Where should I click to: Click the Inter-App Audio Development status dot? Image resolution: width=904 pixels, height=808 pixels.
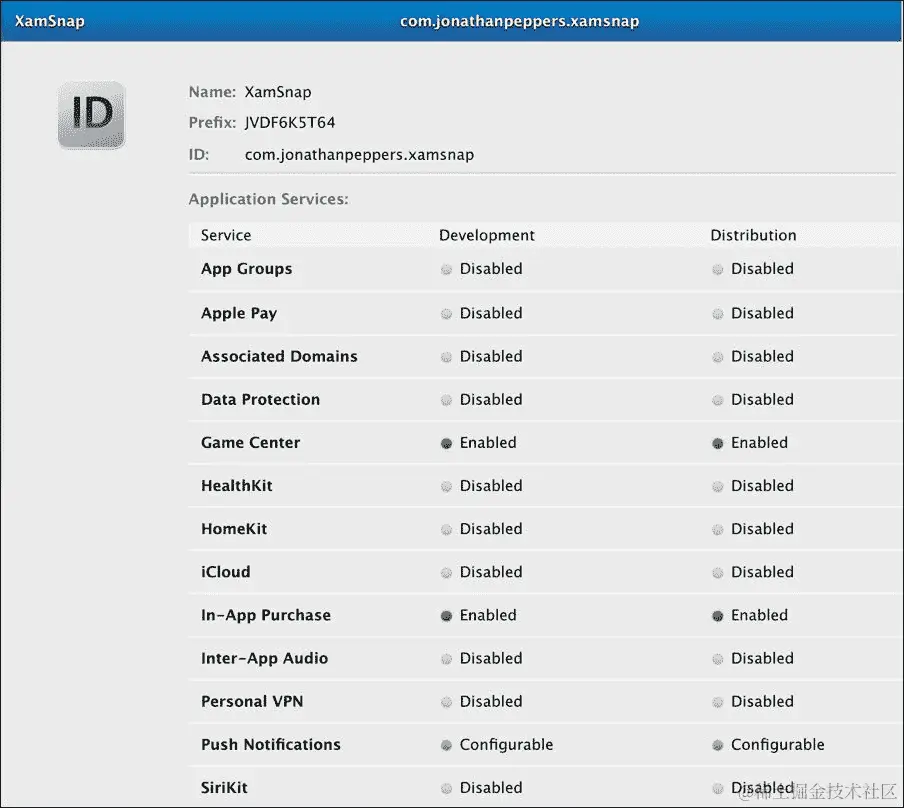click(x=446, y=659)
